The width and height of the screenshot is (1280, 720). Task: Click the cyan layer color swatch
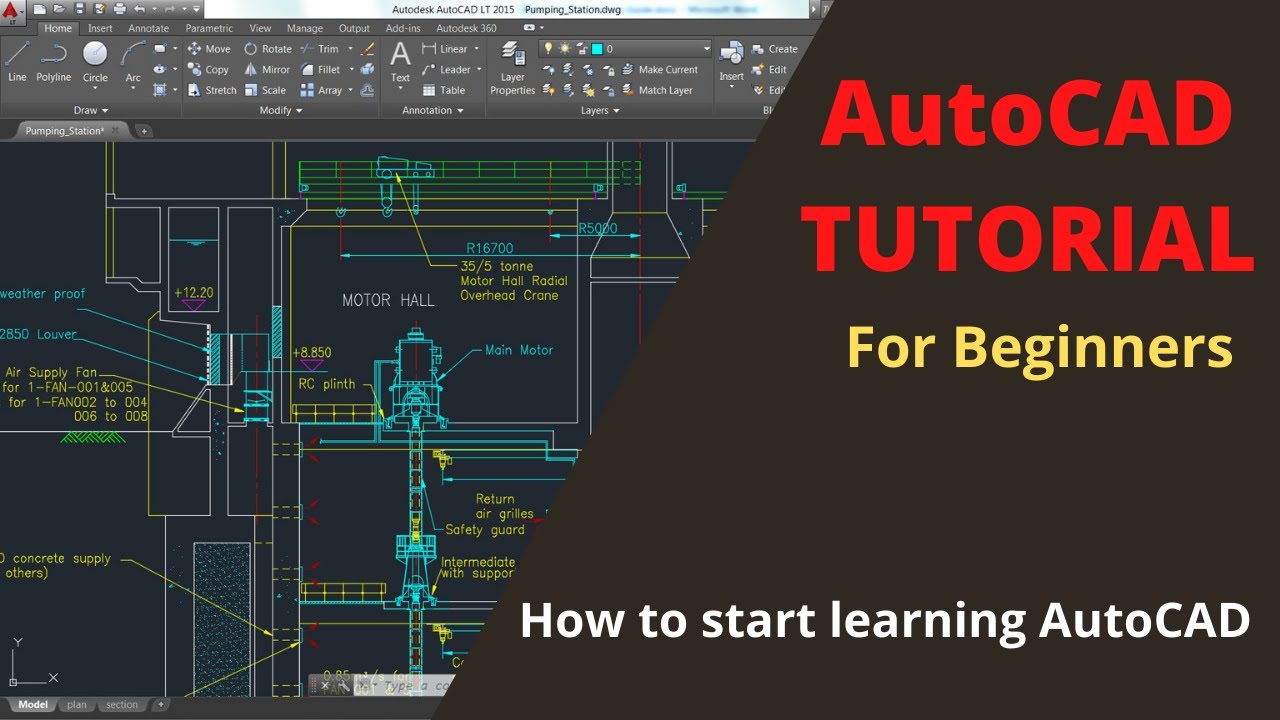pyautogui.click(x=597, y=48)
